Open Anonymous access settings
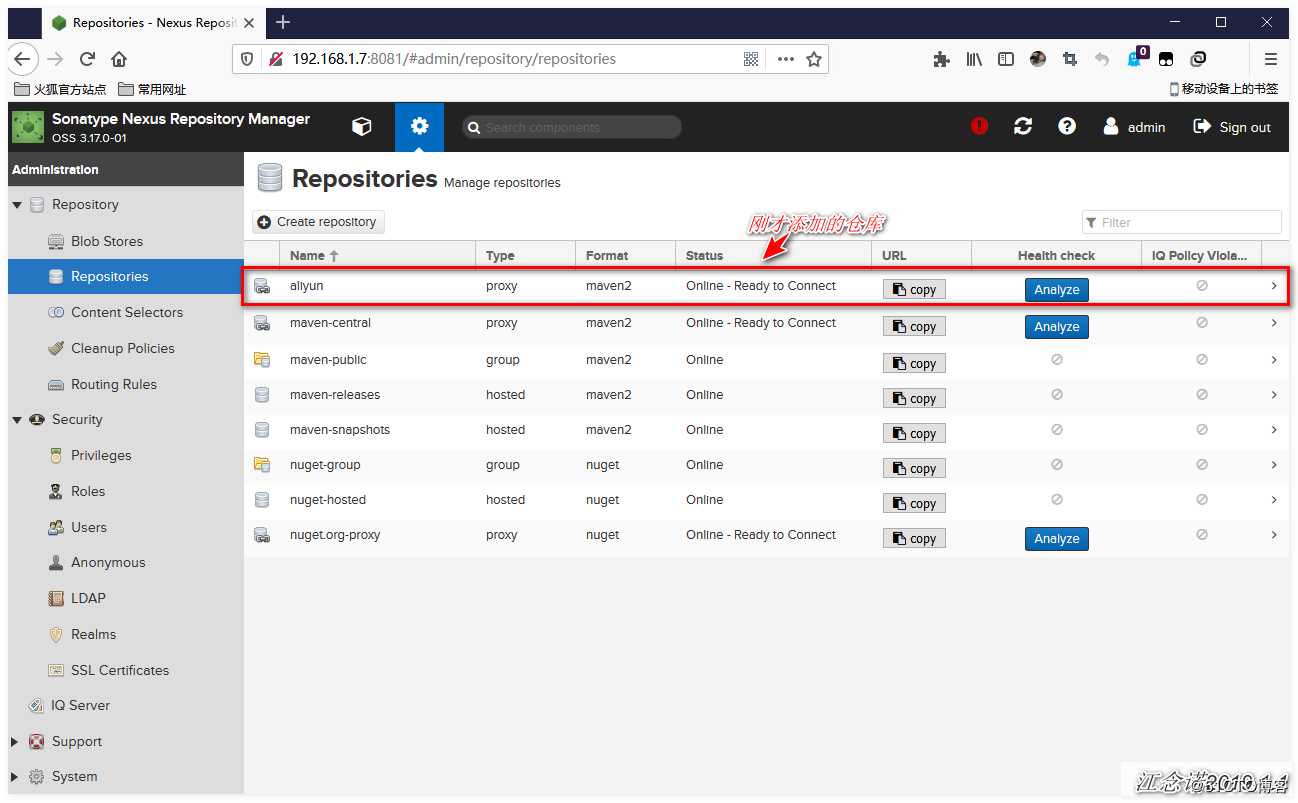The image size is (1298, 803). click(107, 562)
